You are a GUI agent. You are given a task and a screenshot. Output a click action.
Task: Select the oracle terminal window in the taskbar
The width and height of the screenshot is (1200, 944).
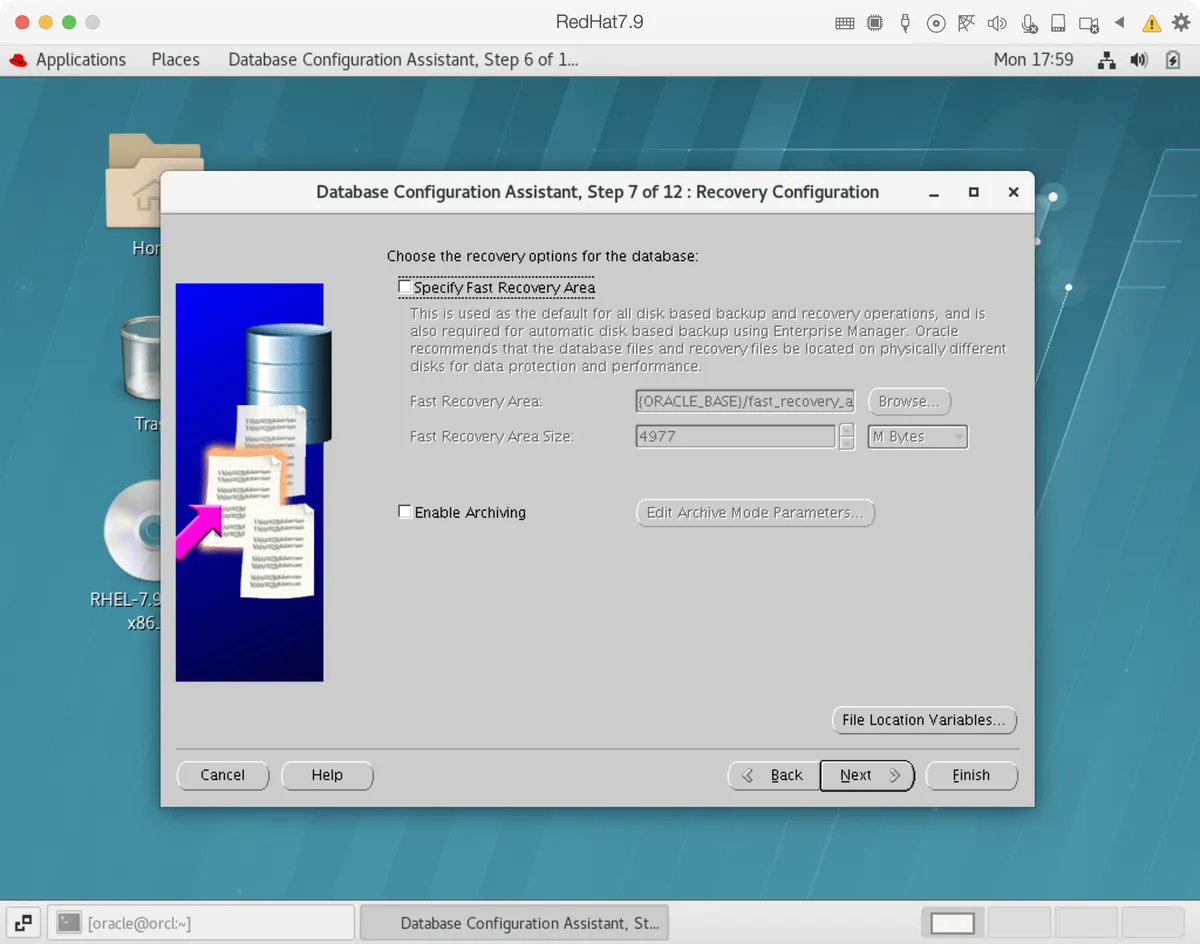click(x=200, y=922)
